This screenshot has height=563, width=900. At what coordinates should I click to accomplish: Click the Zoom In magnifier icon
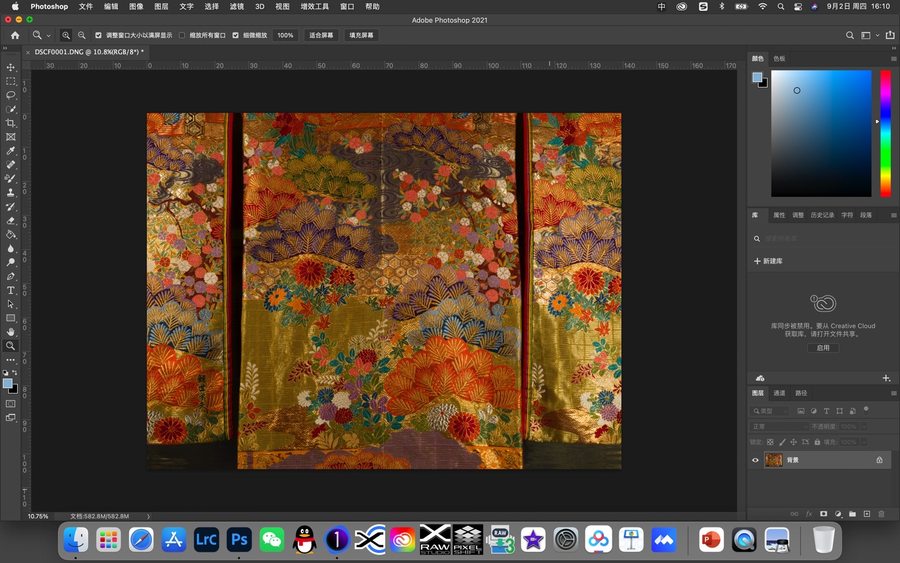[x=66, y=35]
